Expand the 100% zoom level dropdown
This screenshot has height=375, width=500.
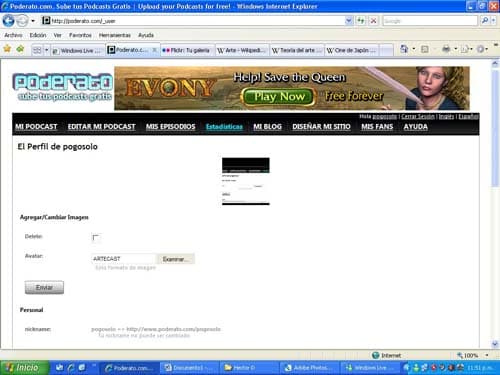[487, 355]
